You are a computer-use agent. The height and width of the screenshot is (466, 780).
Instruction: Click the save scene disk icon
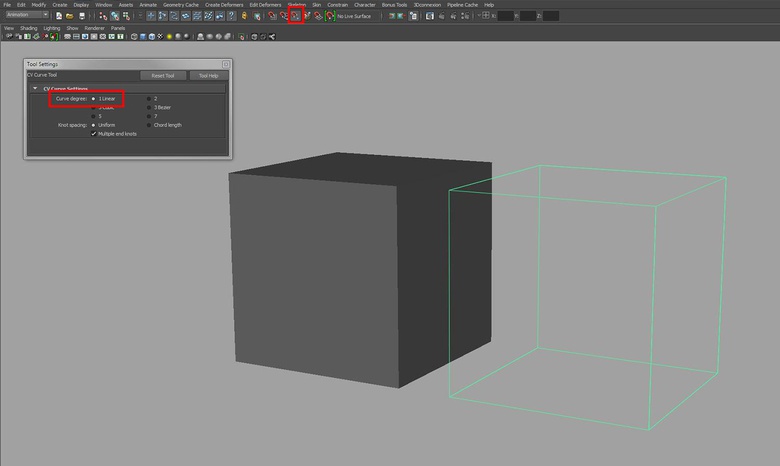(x=80, y=16)
